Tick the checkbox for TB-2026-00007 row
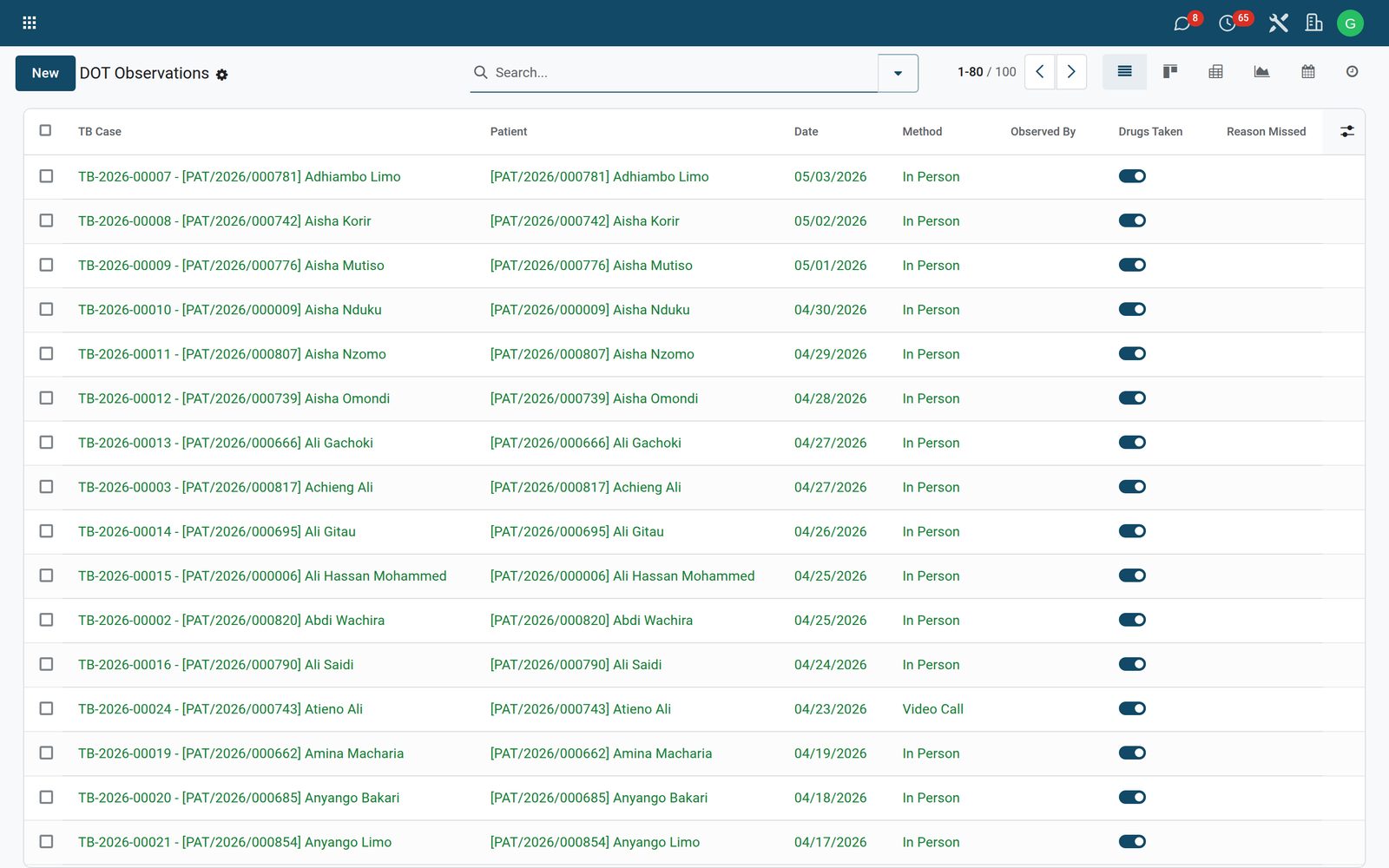 tap(46, 176)
